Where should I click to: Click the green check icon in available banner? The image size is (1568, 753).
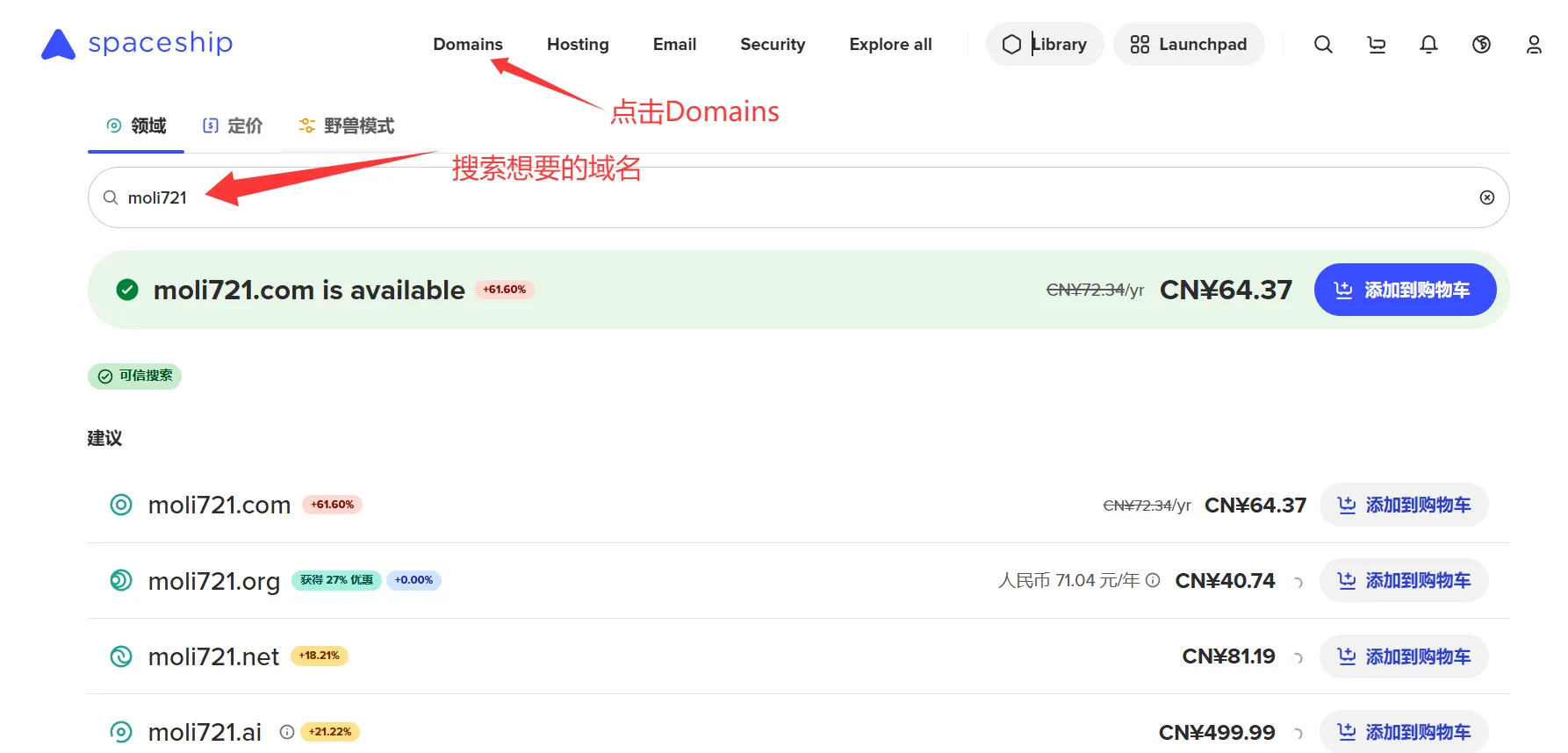(x=127, y=290)
